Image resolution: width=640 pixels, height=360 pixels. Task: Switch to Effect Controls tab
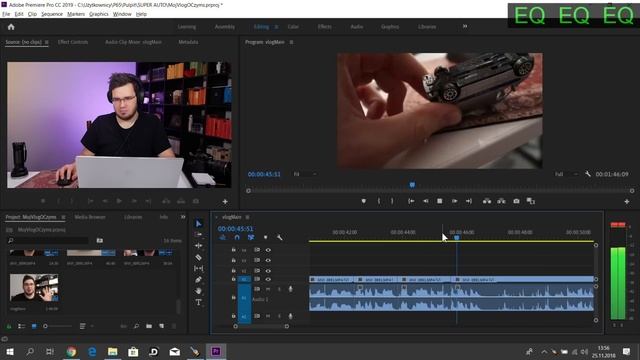pyautogui.click(x=73, y=42)
